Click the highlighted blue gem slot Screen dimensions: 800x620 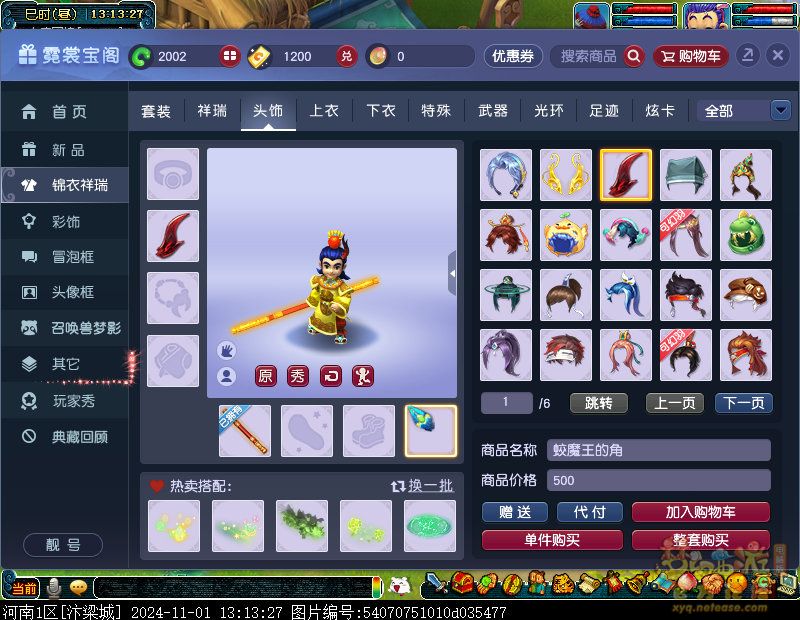(x=431, y=431)
